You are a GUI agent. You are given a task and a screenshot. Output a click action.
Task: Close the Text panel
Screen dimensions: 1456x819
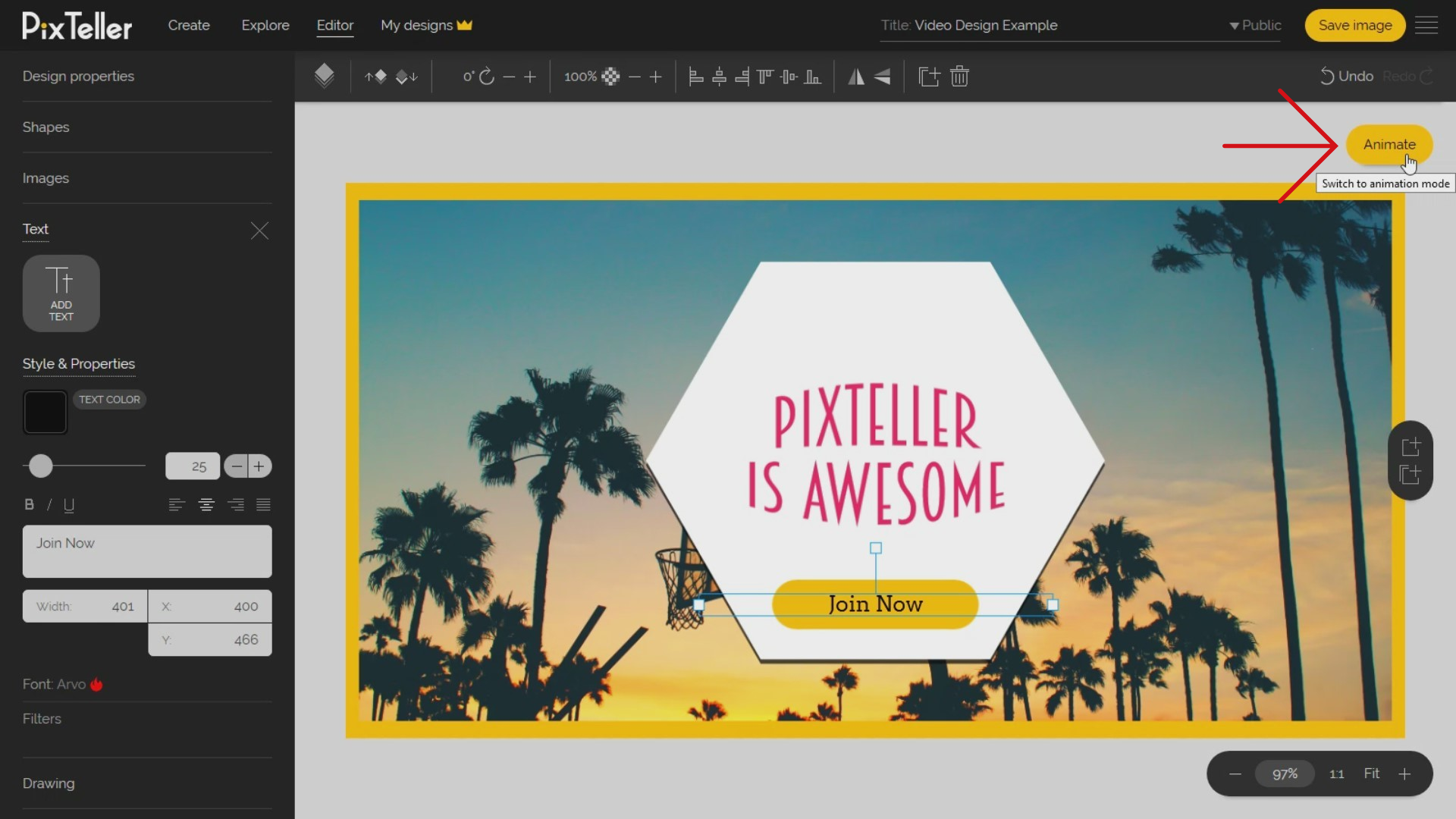pyautogui.click(x=259, y=231)
